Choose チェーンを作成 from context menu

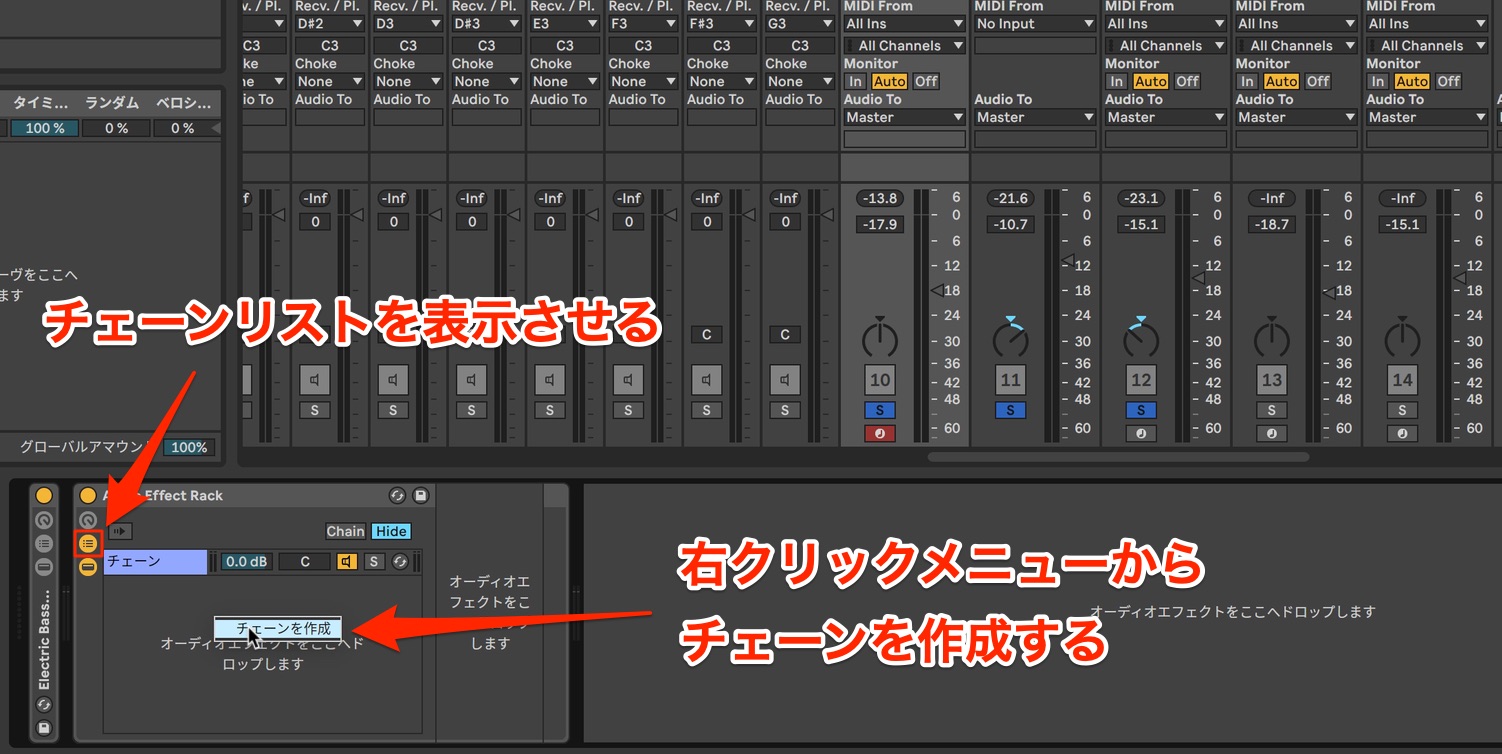[x=278, y=628]
